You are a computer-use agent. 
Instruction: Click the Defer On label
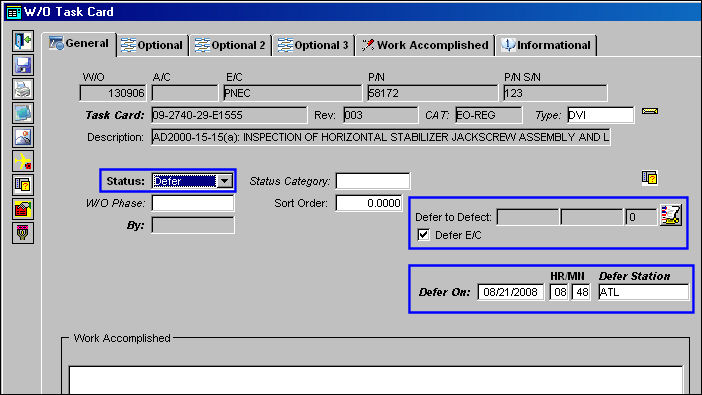(x=445, y=292)
